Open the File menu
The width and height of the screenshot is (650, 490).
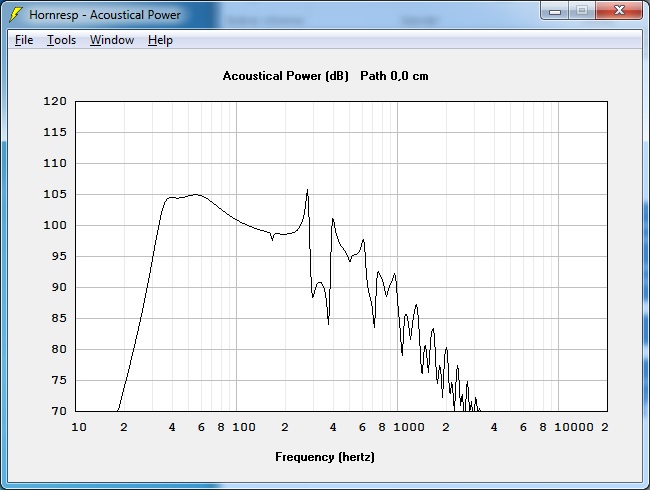click(24, 40)
